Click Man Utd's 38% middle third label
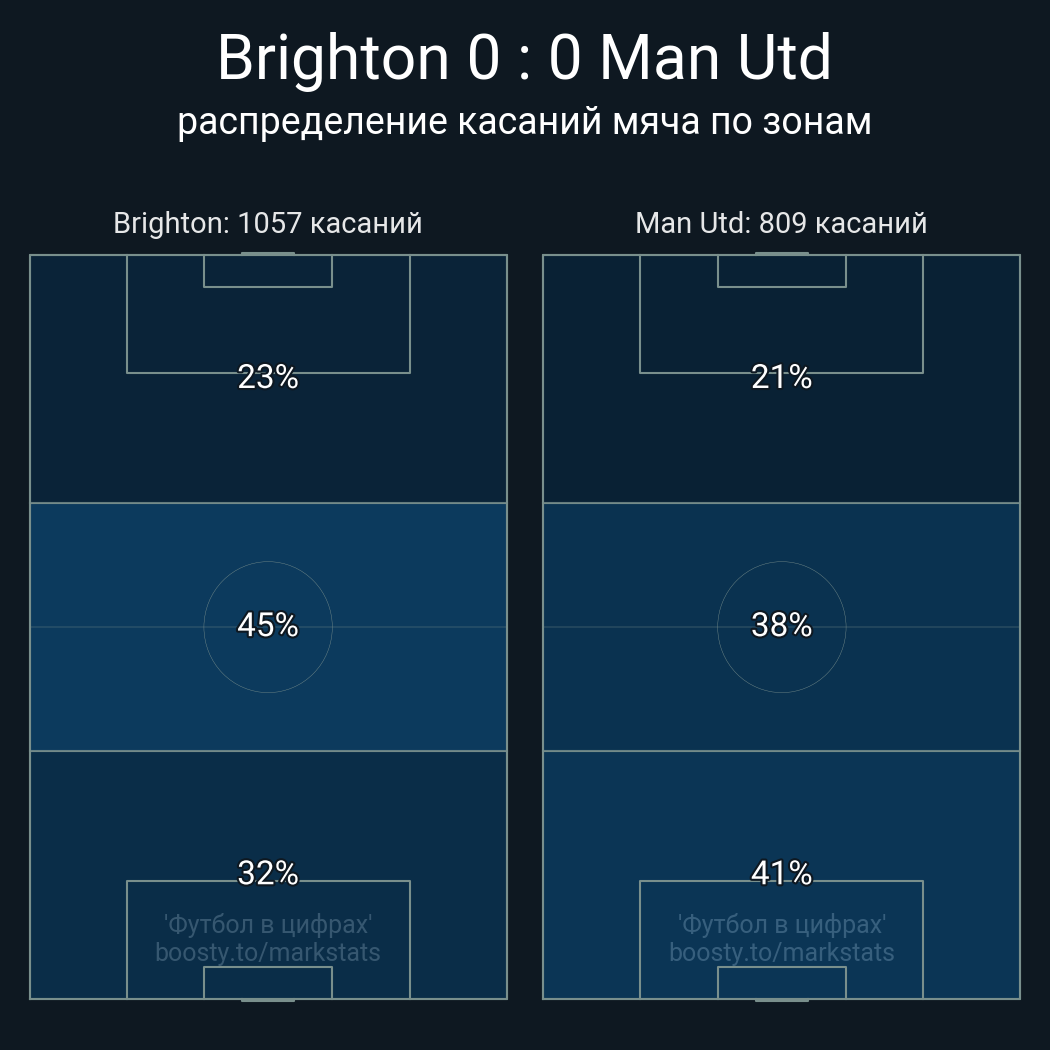 [x=781, y=625]
